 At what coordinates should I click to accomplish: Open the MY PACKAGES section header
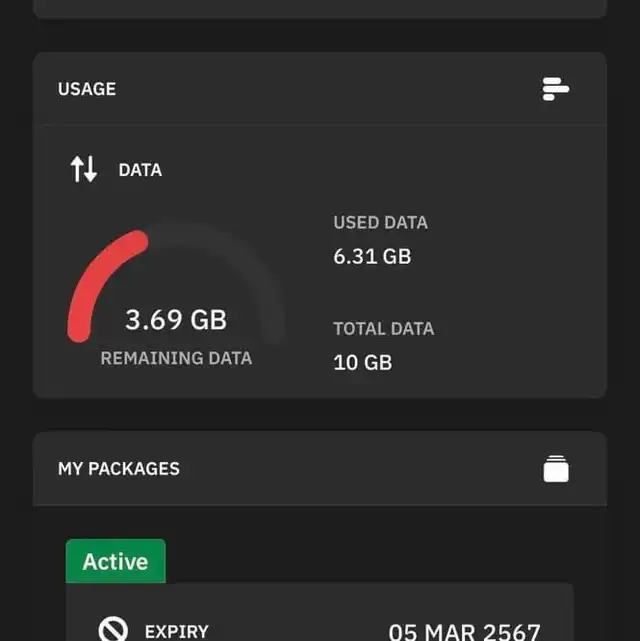pos(119,468)
